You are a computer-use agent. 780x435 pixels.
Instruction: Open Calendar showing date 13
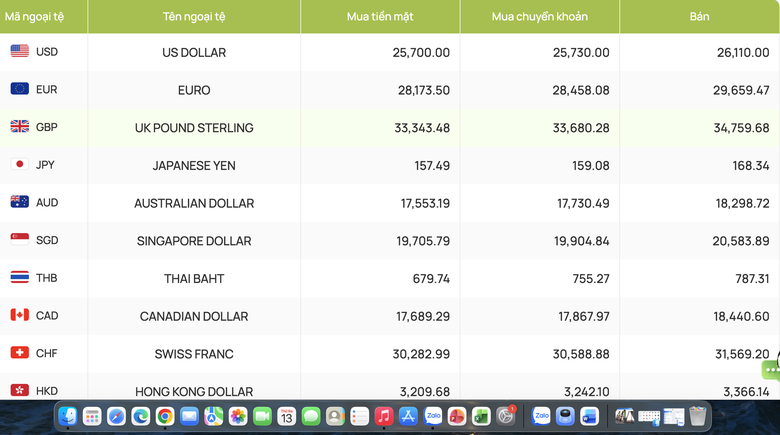[x=287, y=416]
